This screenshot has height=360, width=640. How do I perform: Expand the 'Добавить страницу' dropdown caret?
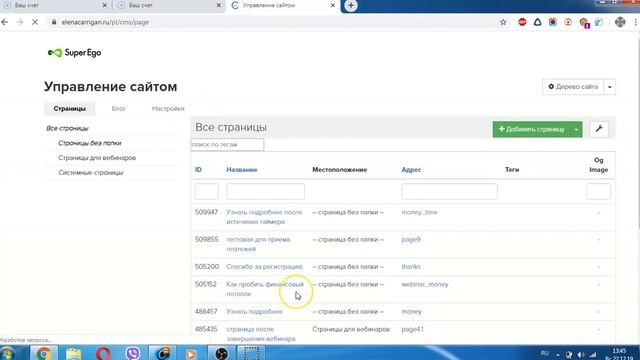576,129
